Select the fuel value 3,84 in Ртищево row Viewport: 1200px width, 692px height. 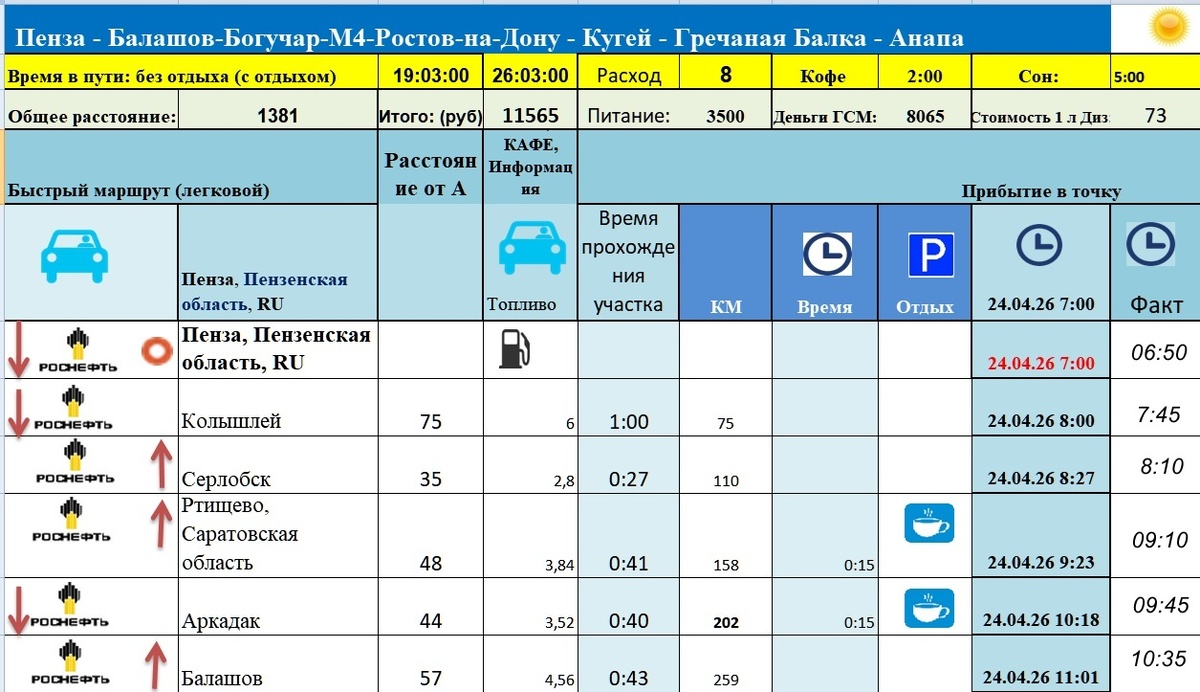point(531,535)
